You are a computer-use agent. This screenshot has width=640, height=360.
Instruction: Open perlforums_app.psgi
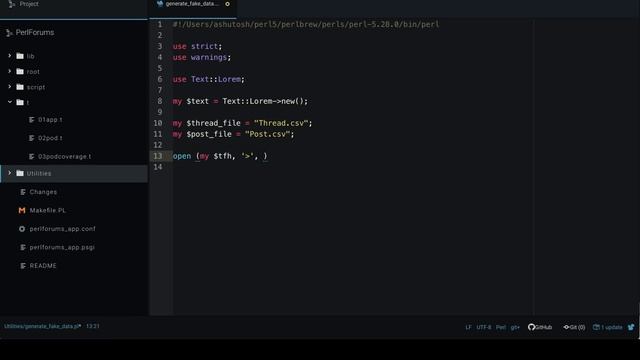pos(62,247)
